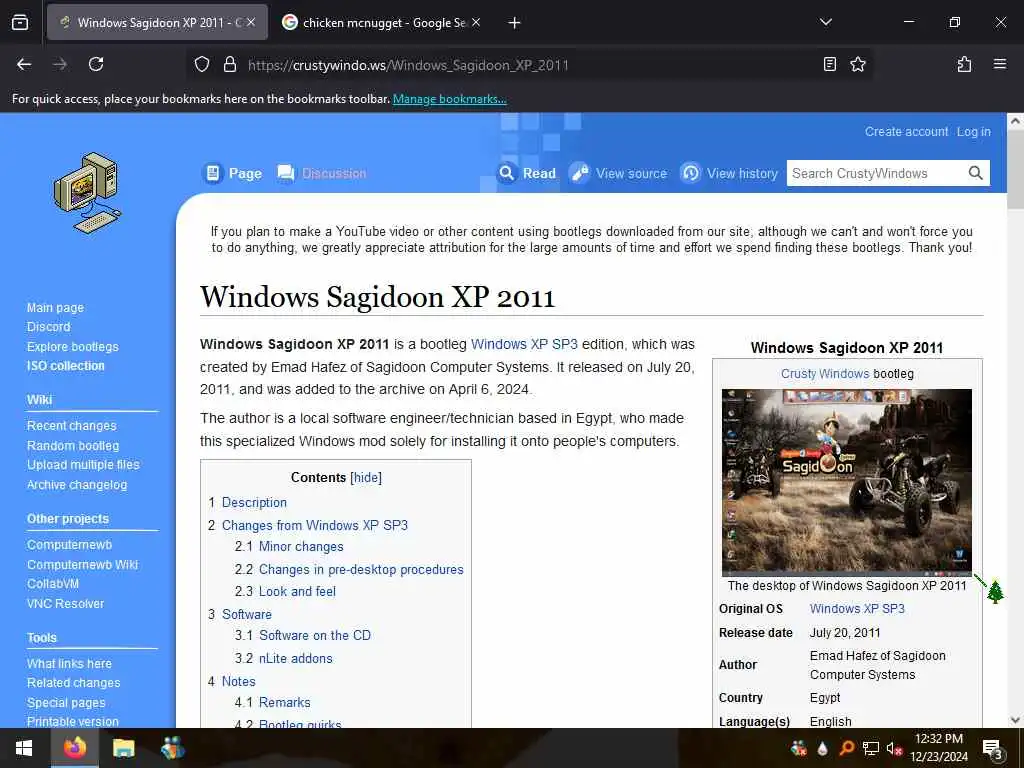Screen dimensions: 1024x768
Task: Click Log in link
Action: click(973, 131)
